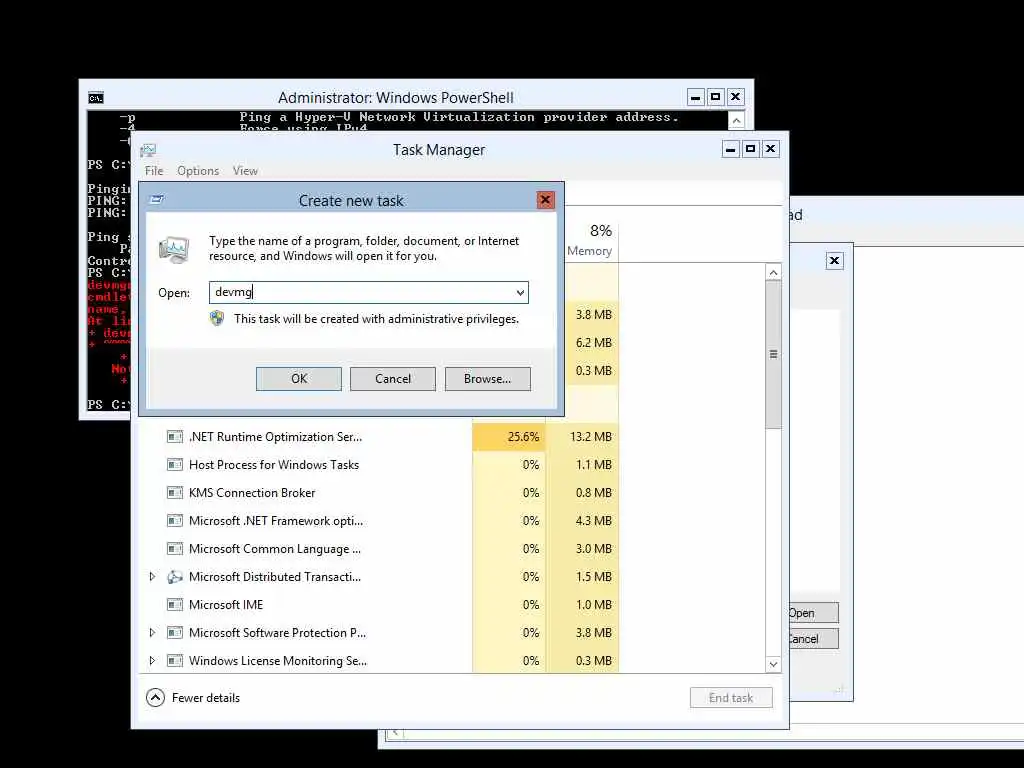Minimize the PowerShell window
Screen dimensions: 1024x768
click(x=696, y=97)
